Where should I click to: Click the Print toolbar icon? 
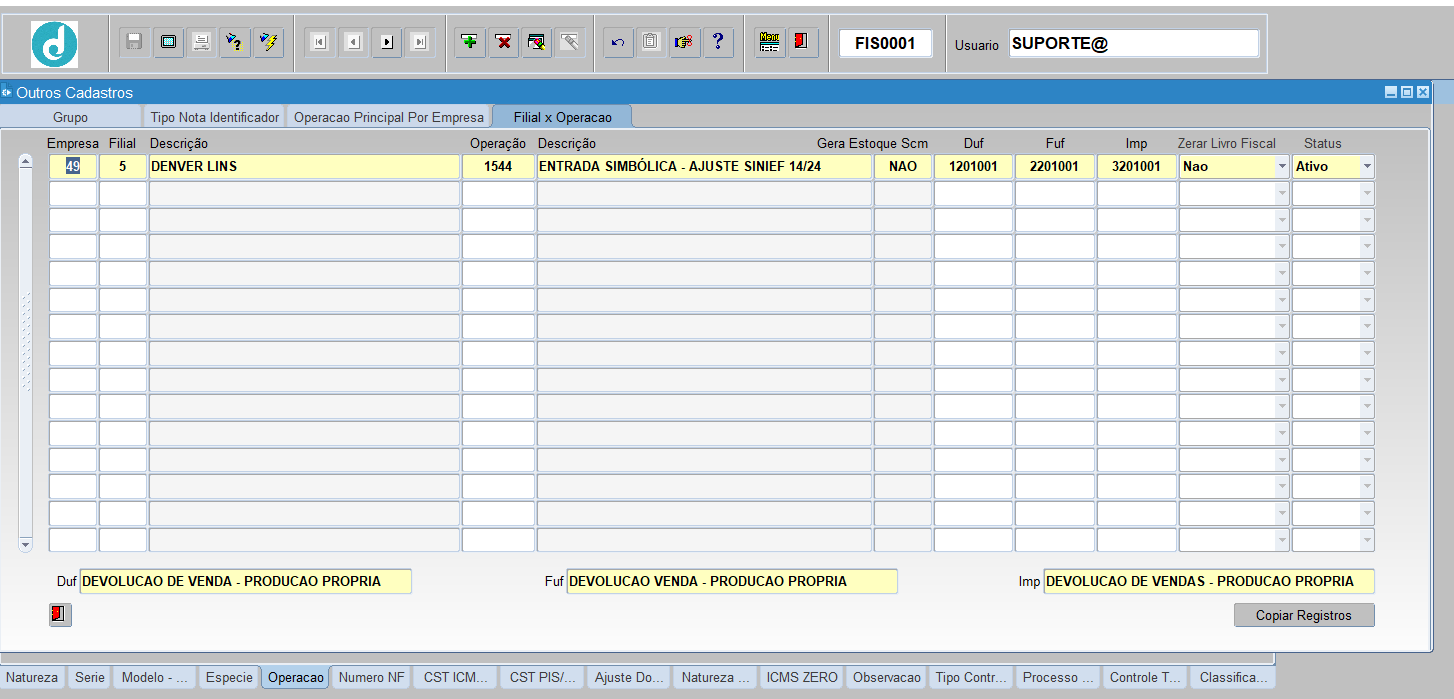pyautogui.click(x=201, y=42)
